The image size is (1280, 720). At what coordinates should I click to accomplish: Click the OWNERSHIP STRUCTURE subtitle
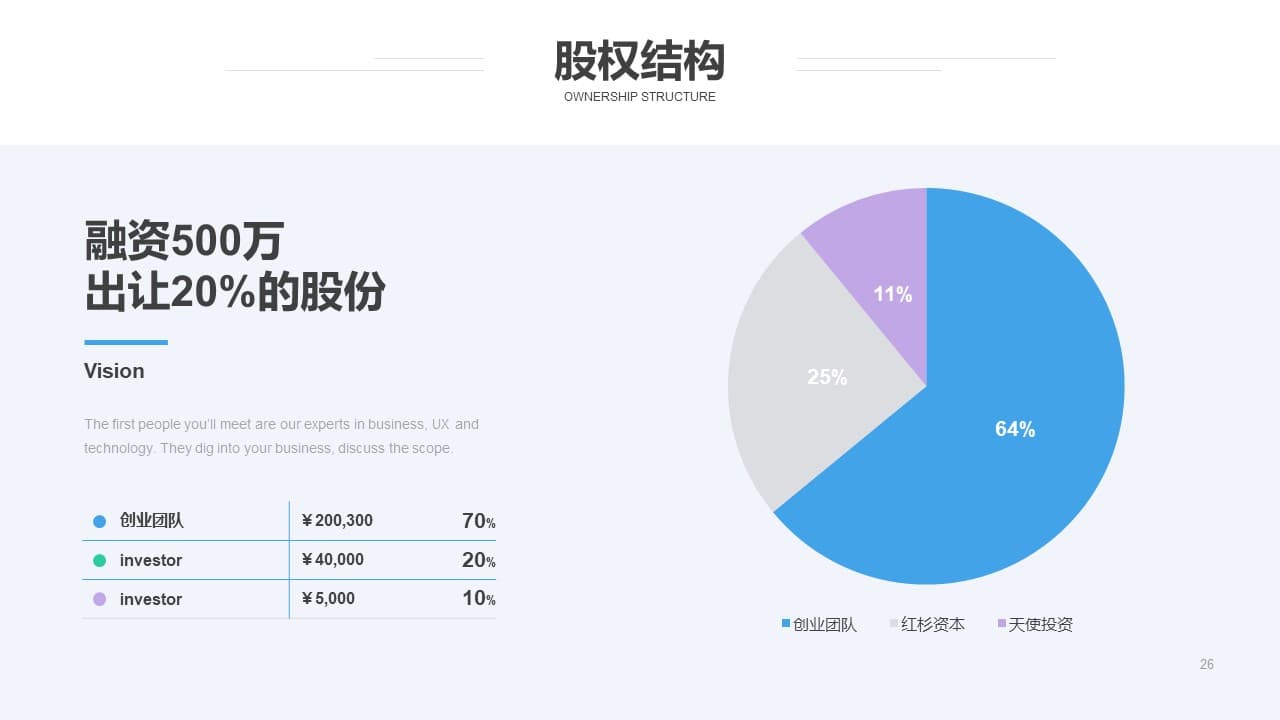pos(639,97)
